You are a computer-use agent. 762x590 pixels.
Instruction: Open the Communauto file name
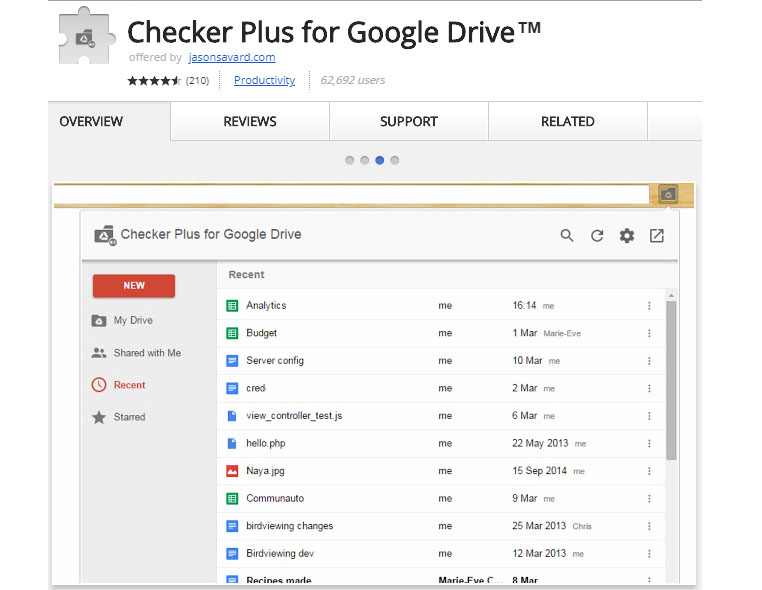275,499
